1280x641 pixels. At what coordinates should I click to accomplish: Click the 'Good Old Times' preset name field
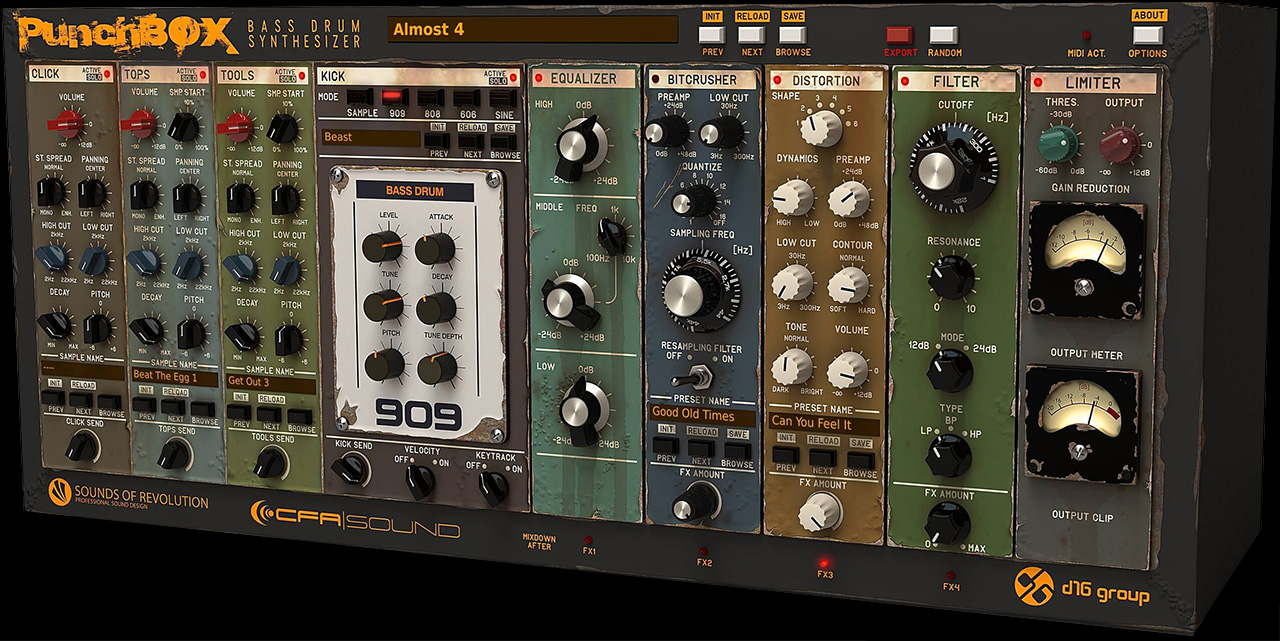701,414
